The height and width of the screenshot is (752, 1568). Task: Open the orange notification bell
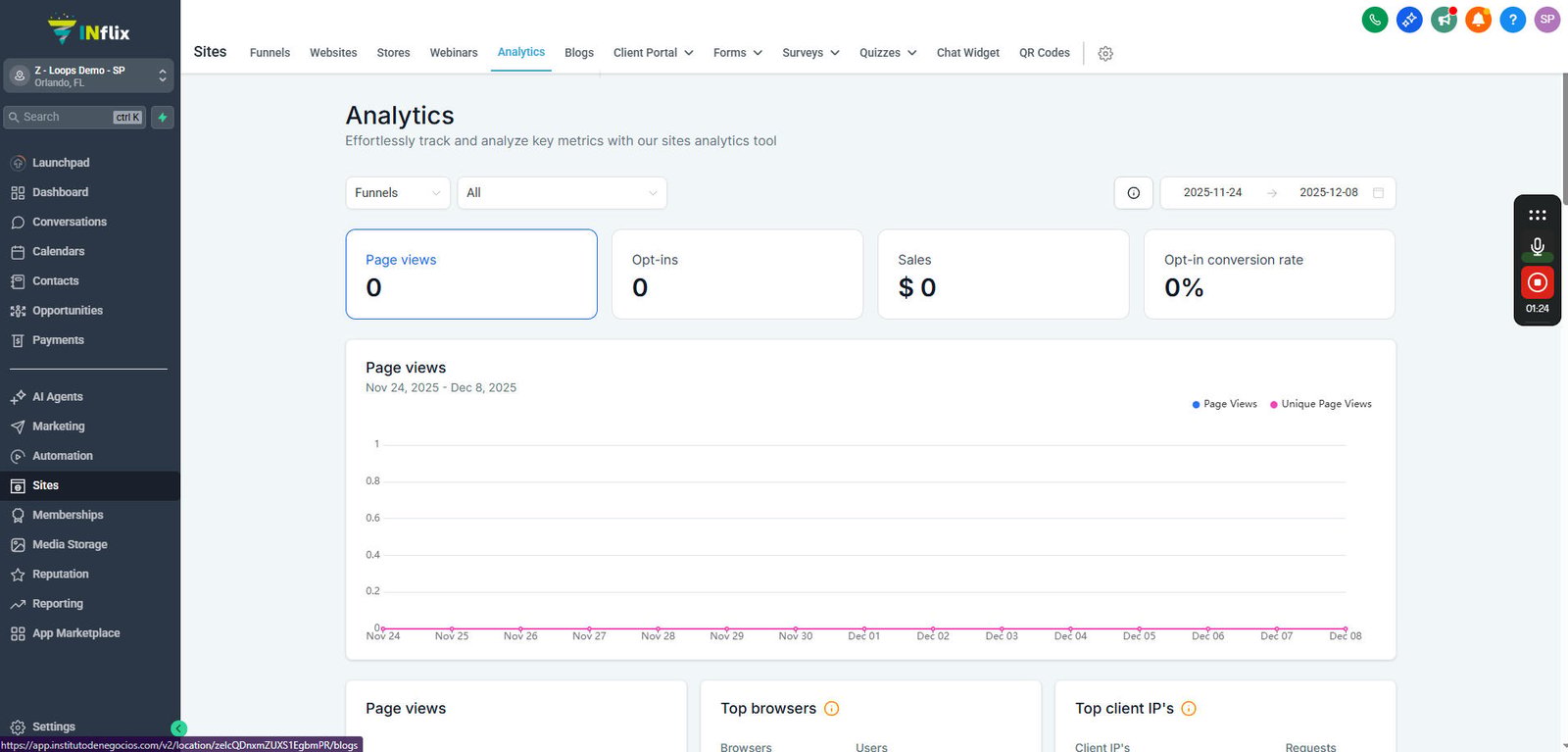coord(1478,20)
